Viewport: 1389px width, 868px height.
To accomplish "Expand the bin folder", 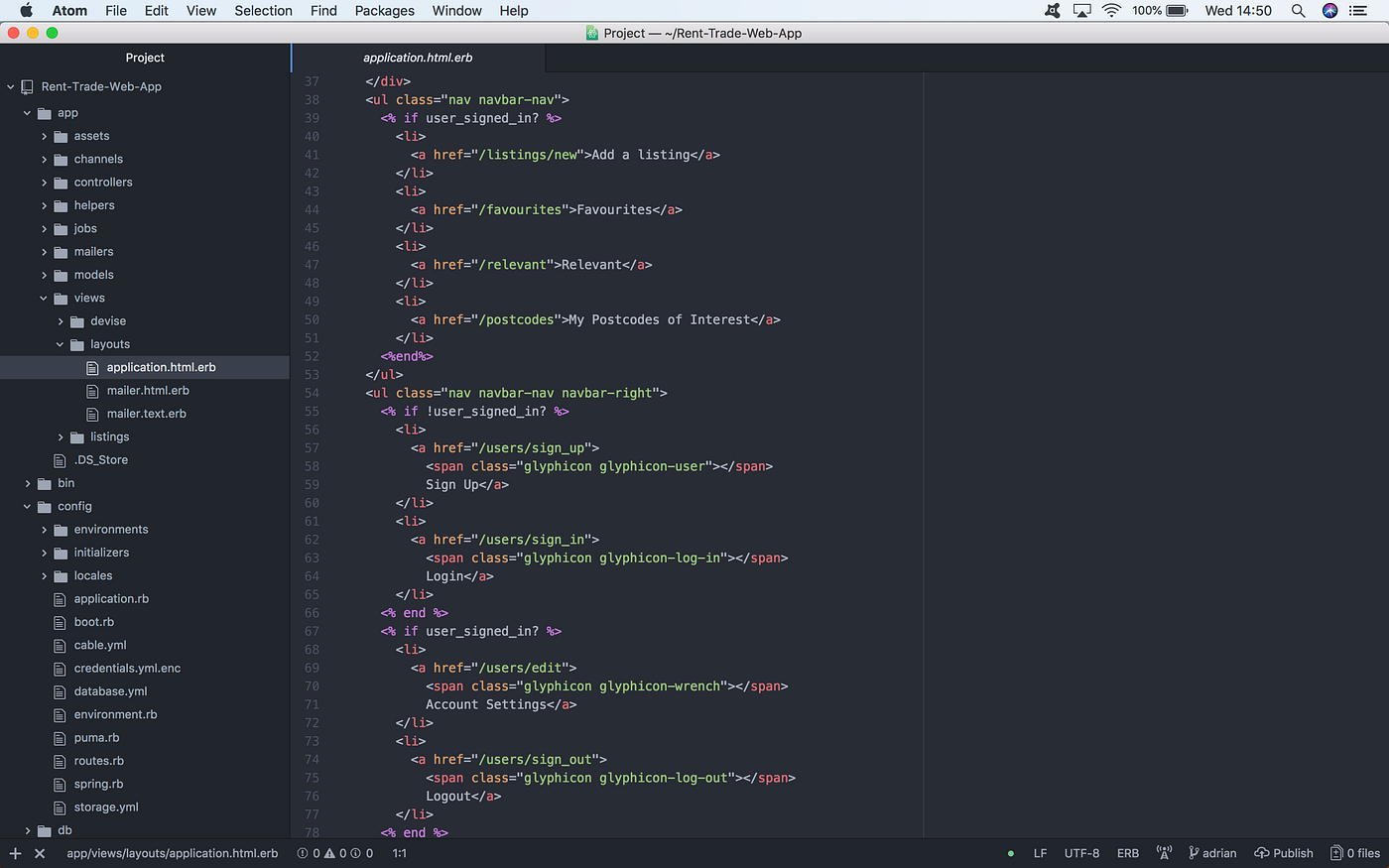I will pos(28,483).
